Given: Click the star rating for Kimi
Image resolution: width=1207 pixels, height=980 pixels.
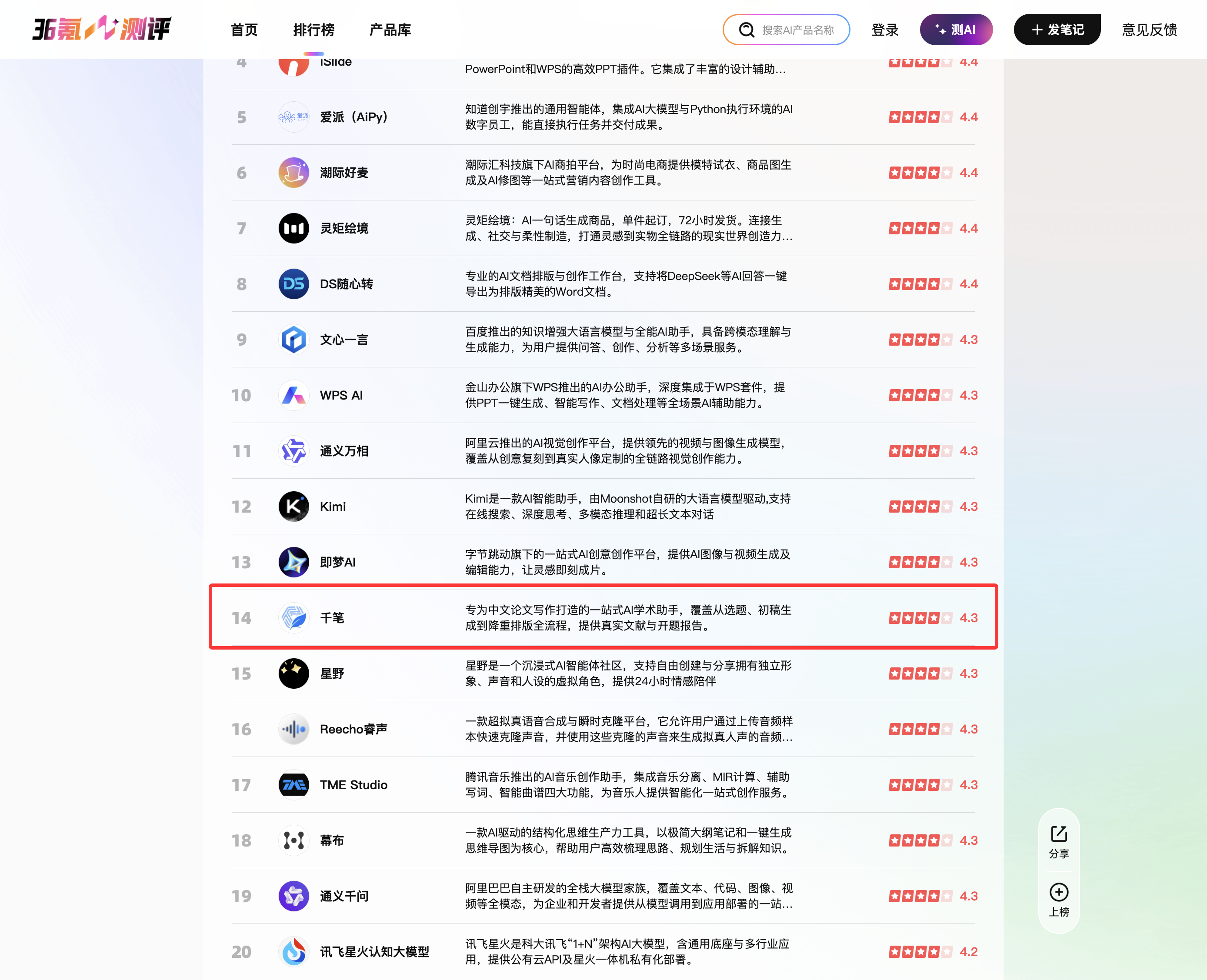Looking at the screenshot, I should (x=920, y=507).
